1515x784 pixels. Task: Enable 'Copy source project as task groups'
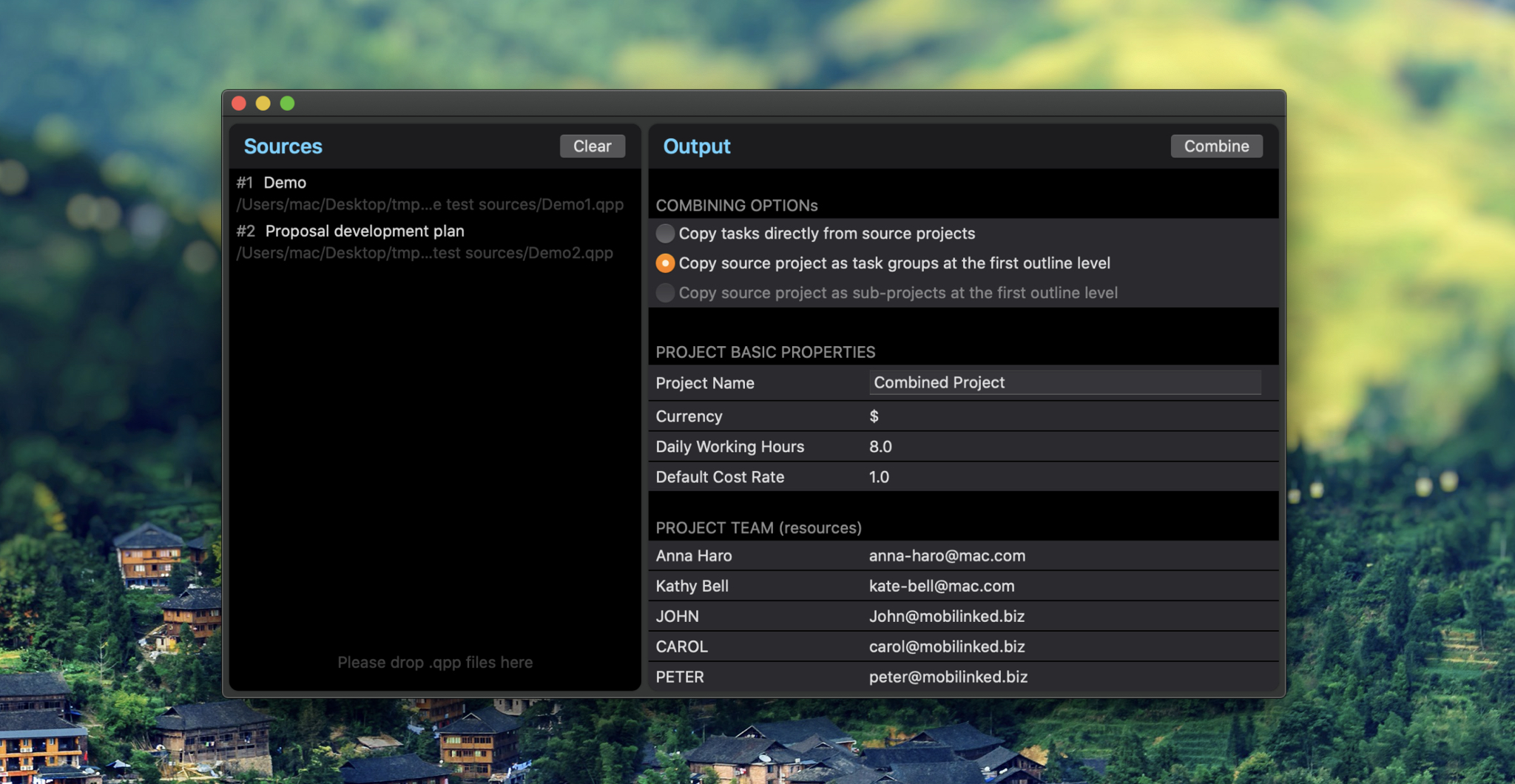(x=665, y=263)
